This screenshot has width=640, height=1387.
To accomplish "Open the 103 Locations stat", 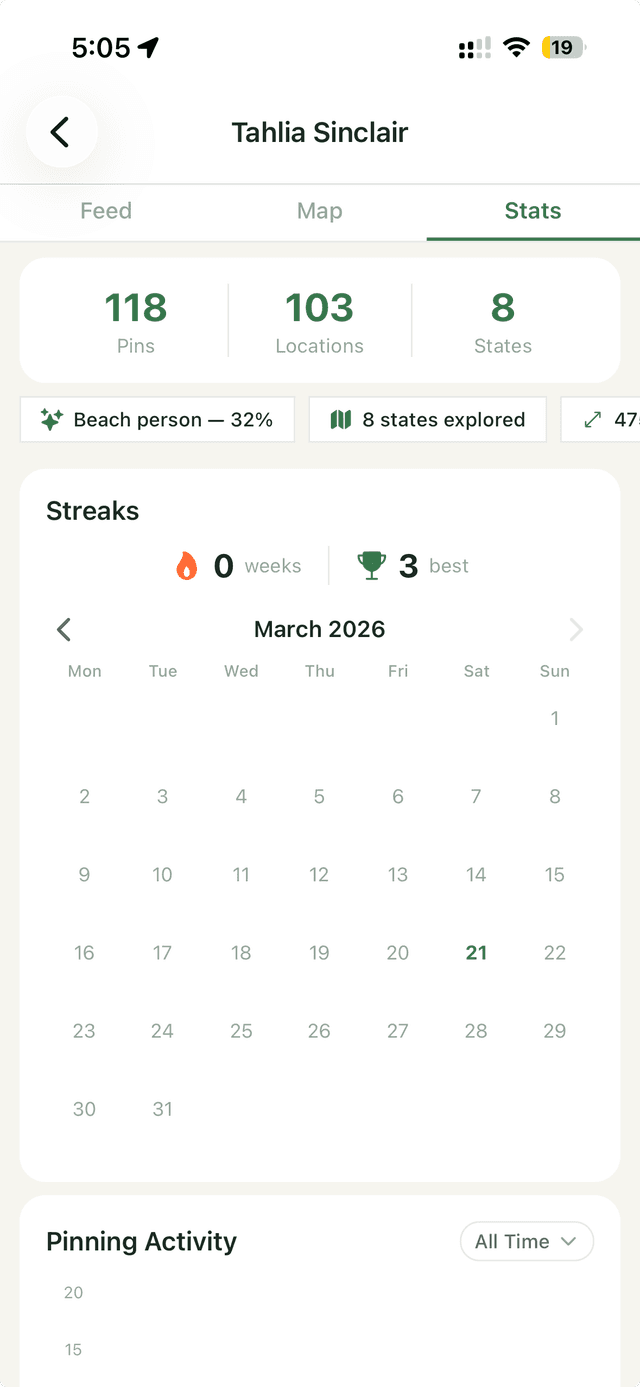I will coord(319,320).
